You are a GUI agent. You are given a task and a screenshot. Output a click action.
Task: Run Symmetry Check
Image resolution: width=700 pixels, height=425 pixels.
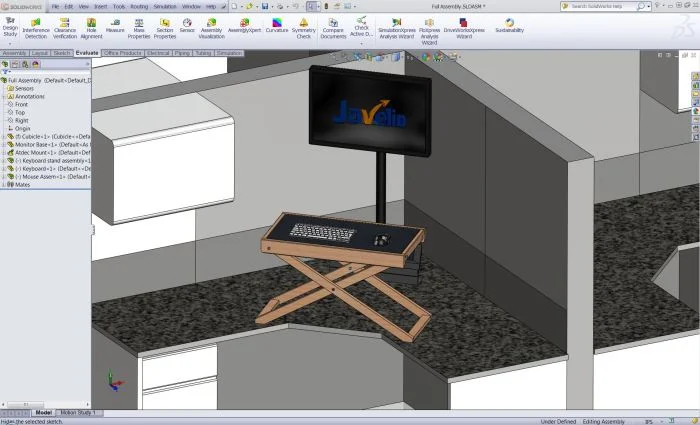pos(304,27)
